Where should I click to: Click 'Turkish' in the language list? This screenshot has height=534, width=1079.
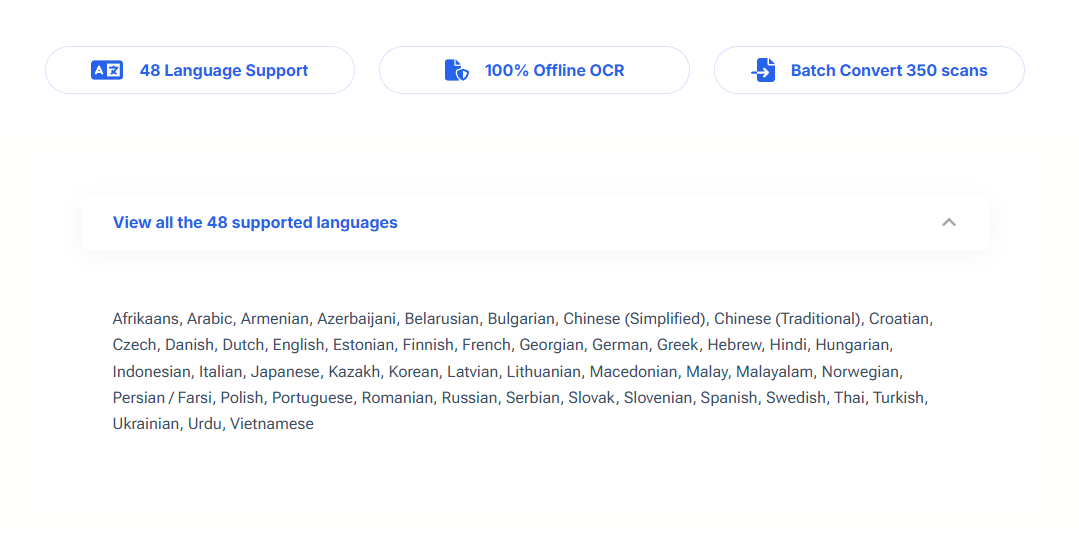(x=899, y=398)
